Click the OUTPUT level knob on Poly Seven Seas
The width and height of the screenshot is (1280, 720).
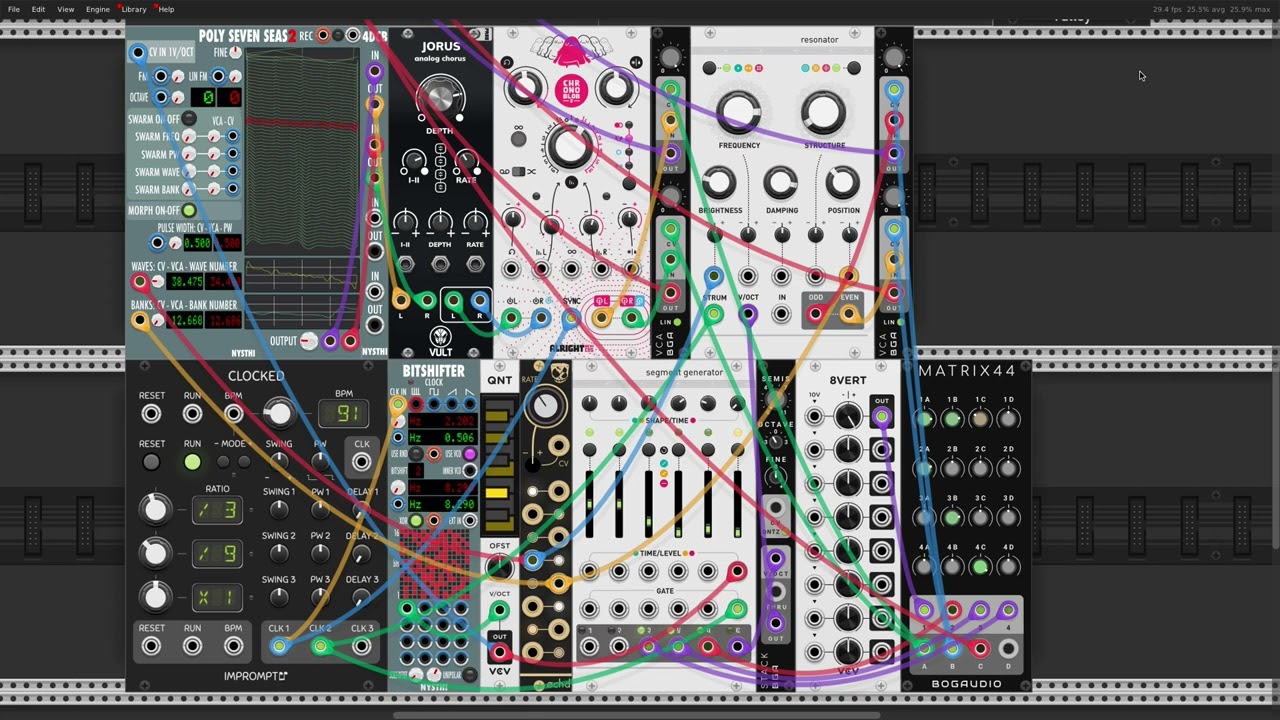[x=309, y=341]
